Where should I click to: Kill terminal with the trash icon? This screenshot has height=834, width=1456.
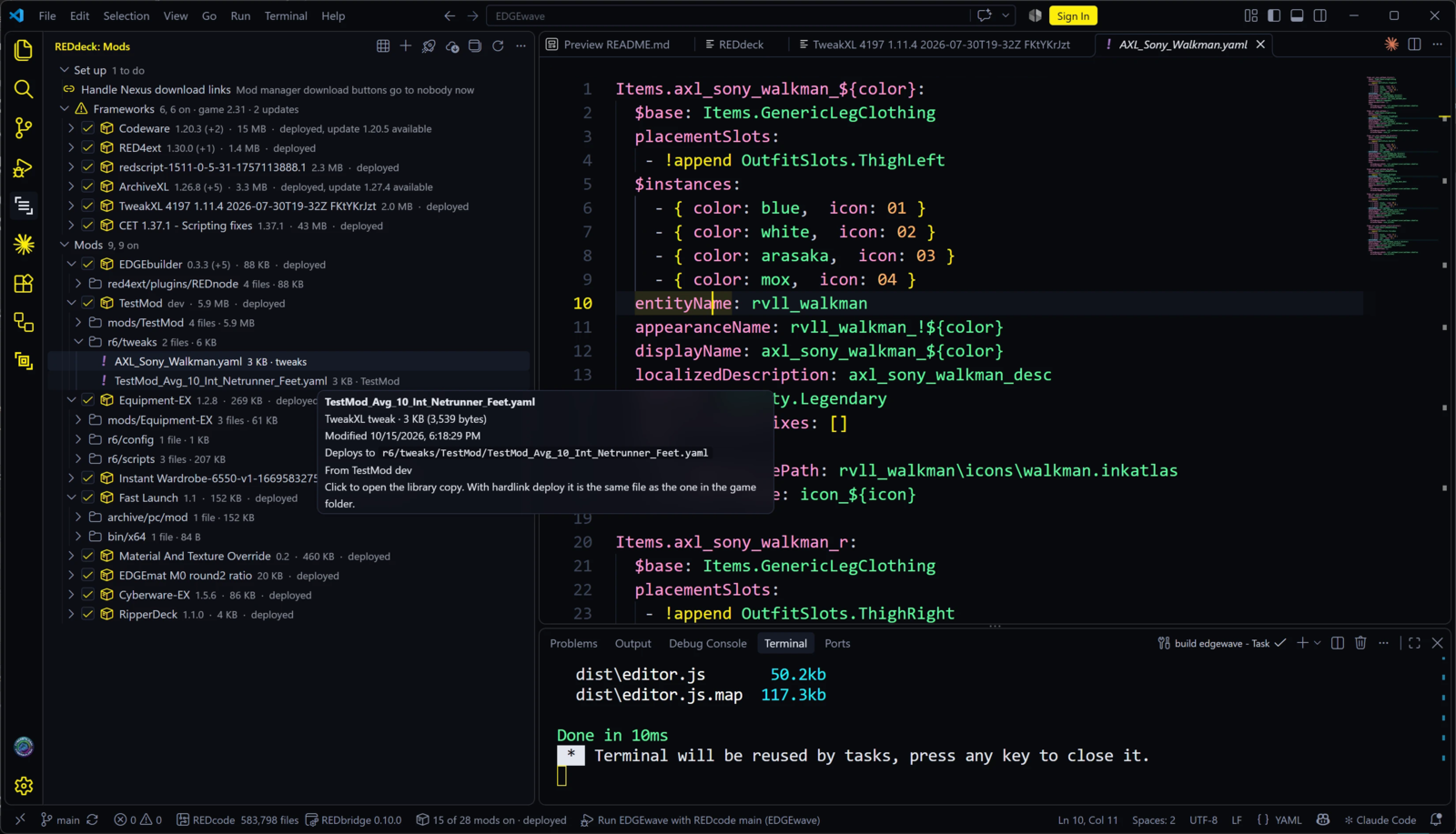coord(1360,643)
